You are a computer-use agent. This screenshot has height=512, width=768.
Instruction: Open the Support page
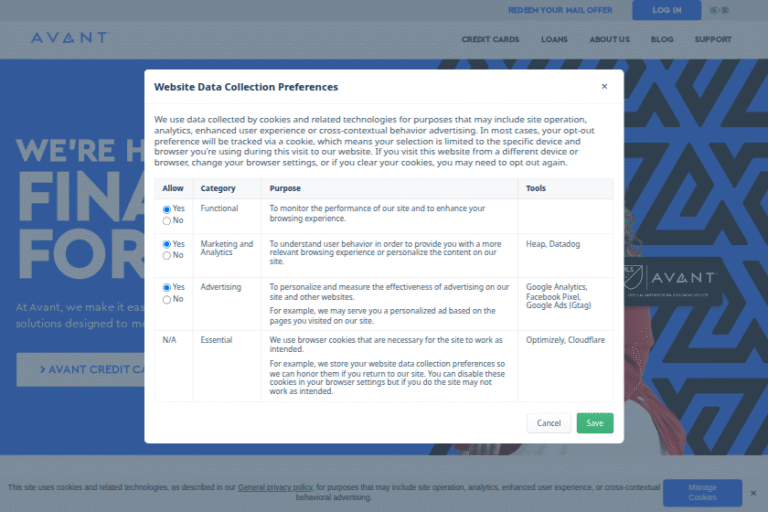[713, 40]
